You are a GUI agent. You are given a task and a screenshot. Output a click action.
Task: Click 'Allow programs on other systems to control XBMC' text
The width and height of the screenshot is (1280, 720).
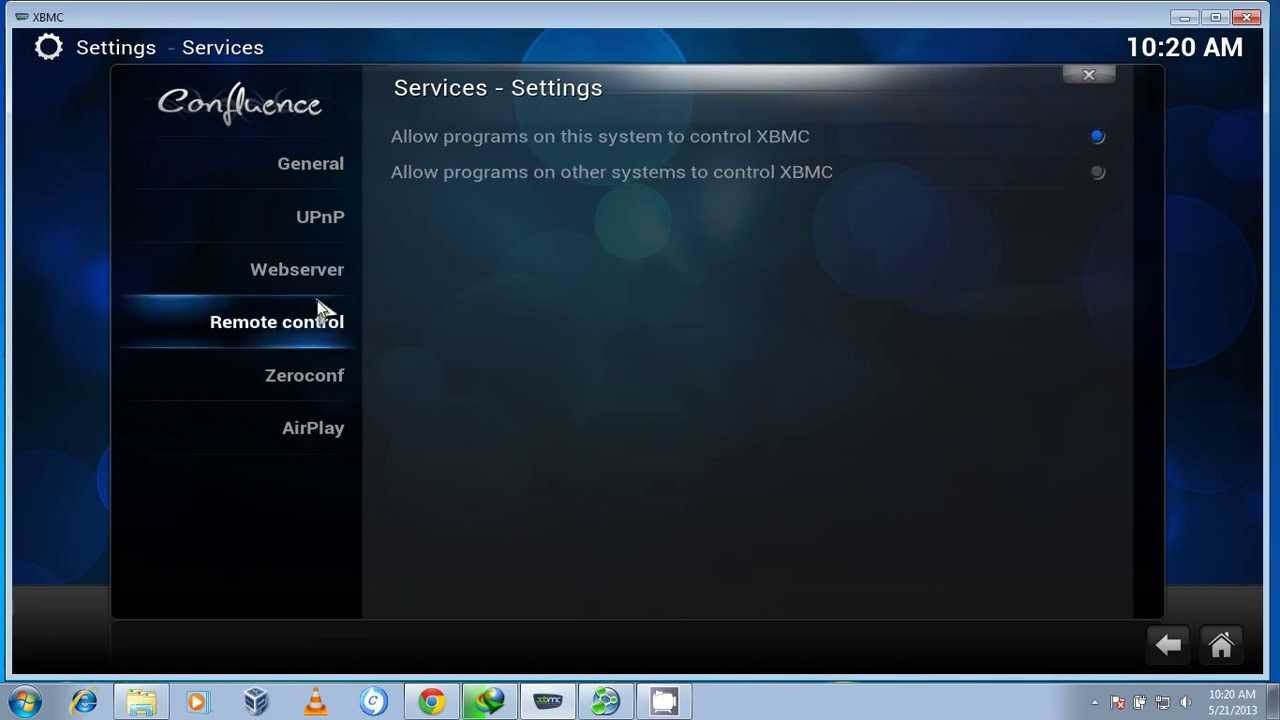(x=612, y=172)
